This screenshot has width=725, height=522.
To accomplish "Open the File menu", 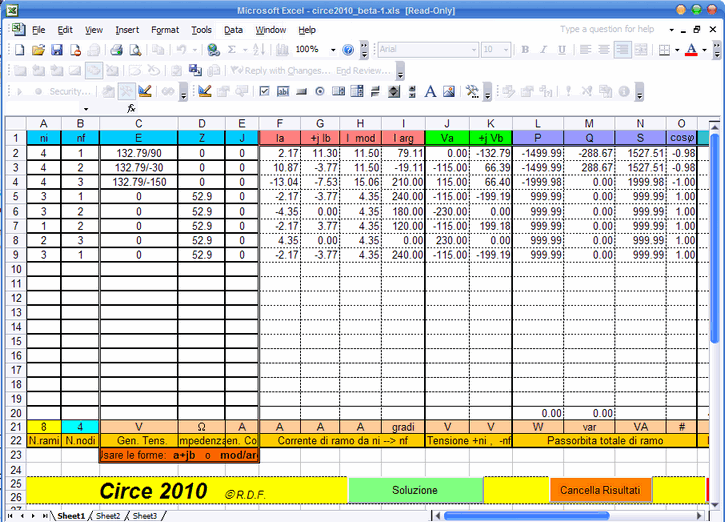I will tap(38, 30).
